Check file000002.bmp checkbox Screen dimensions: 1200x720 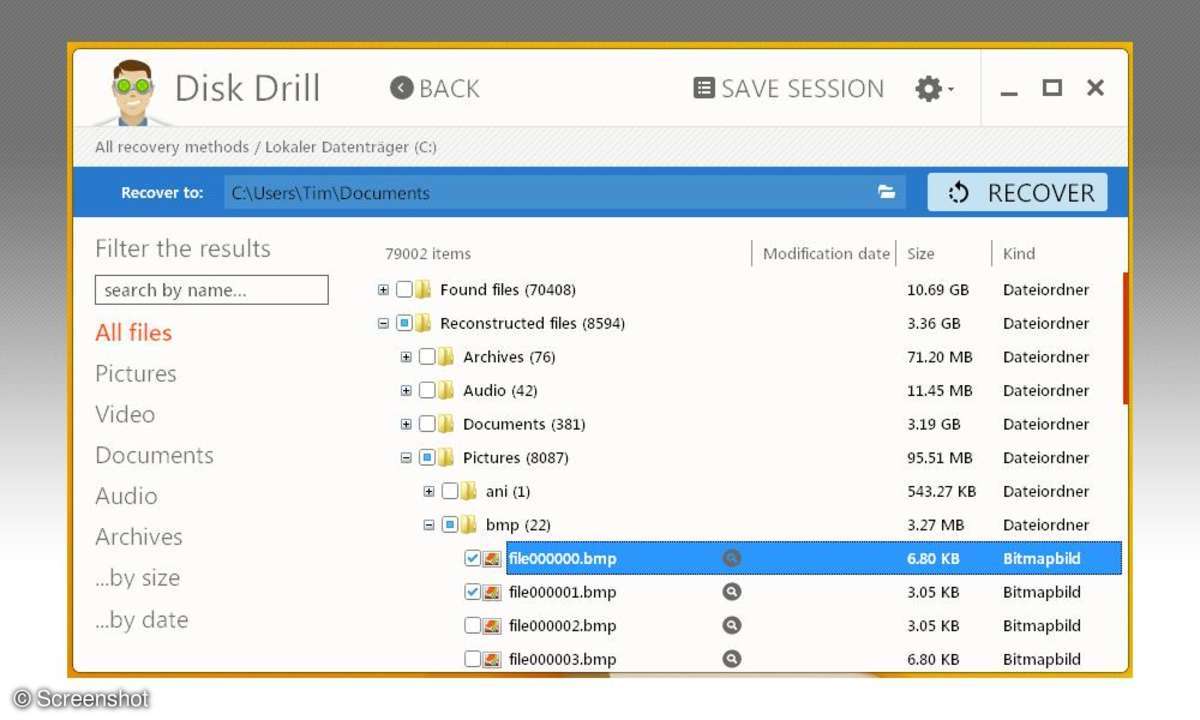[473, 626]
